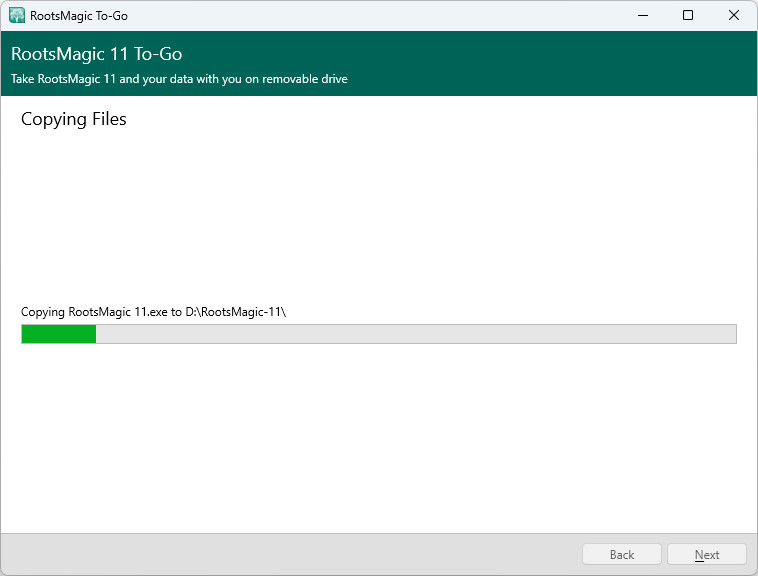
Task: Click the green file copy progress bar
Action: click(379, 334)
